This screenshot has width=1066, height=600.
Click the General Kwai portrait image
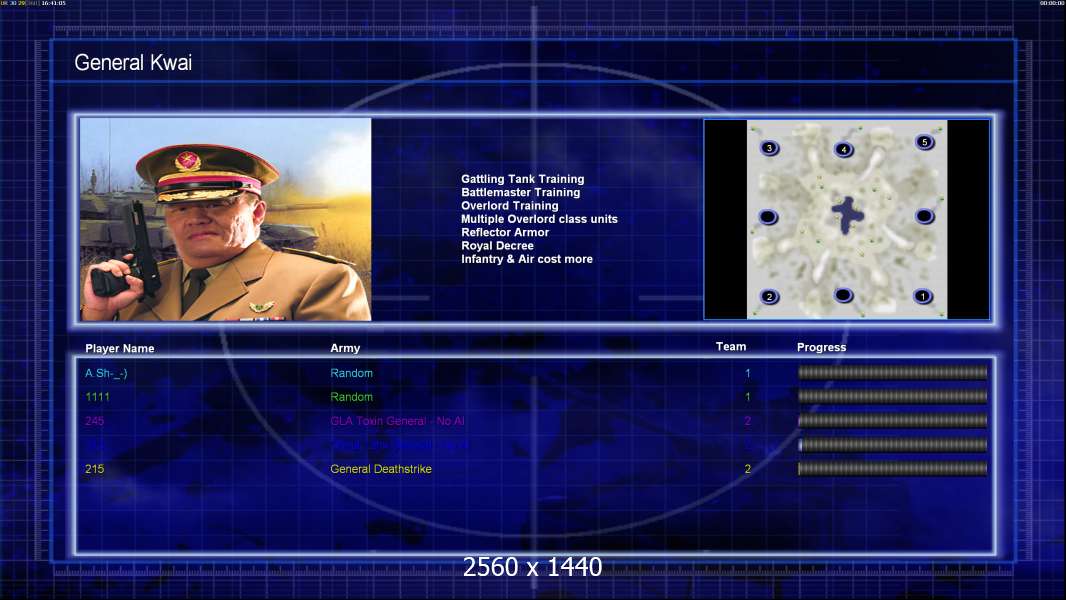click(226, 219)
